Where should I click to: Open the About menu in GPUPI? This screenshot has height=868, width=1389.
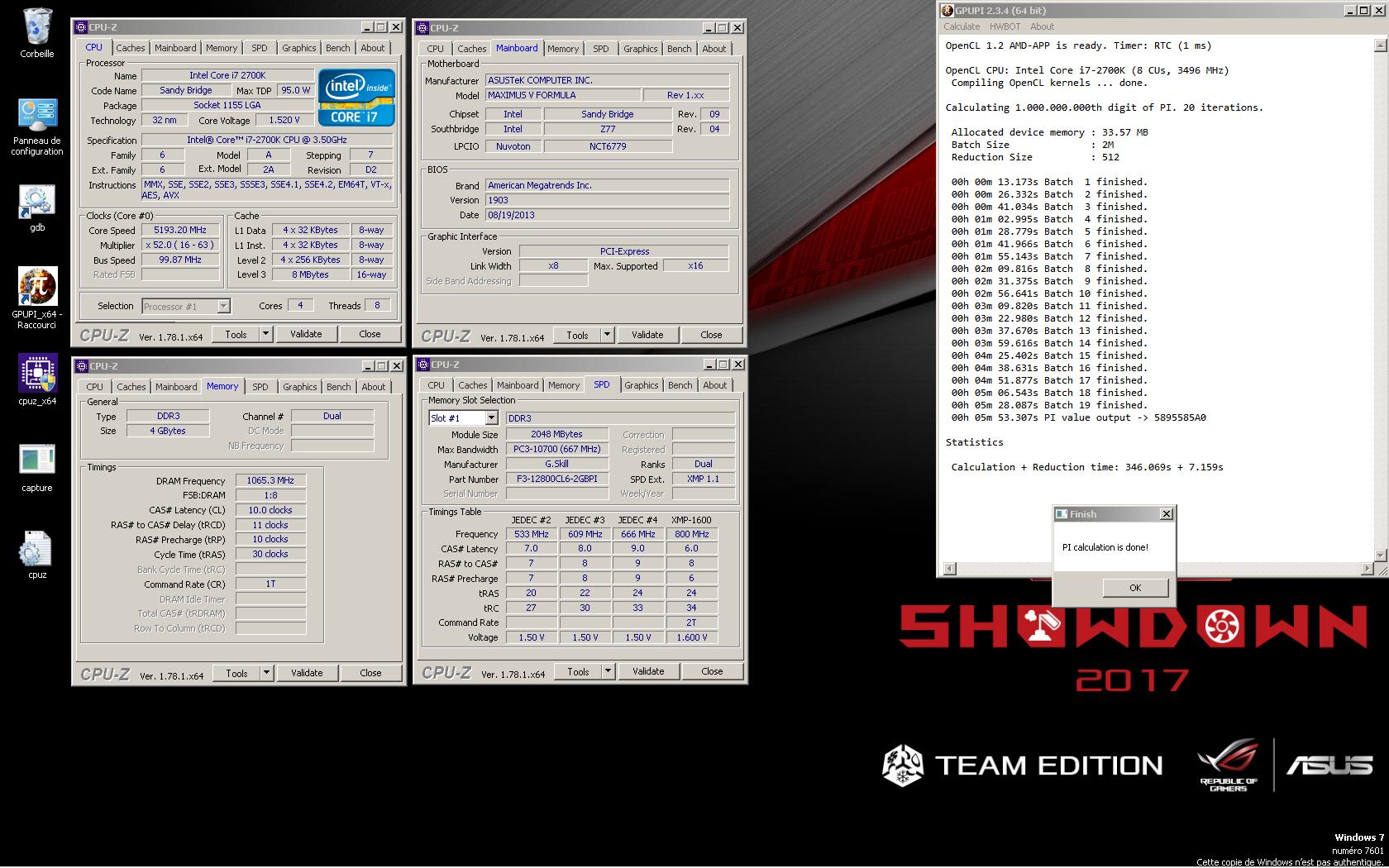[1042, 26]
